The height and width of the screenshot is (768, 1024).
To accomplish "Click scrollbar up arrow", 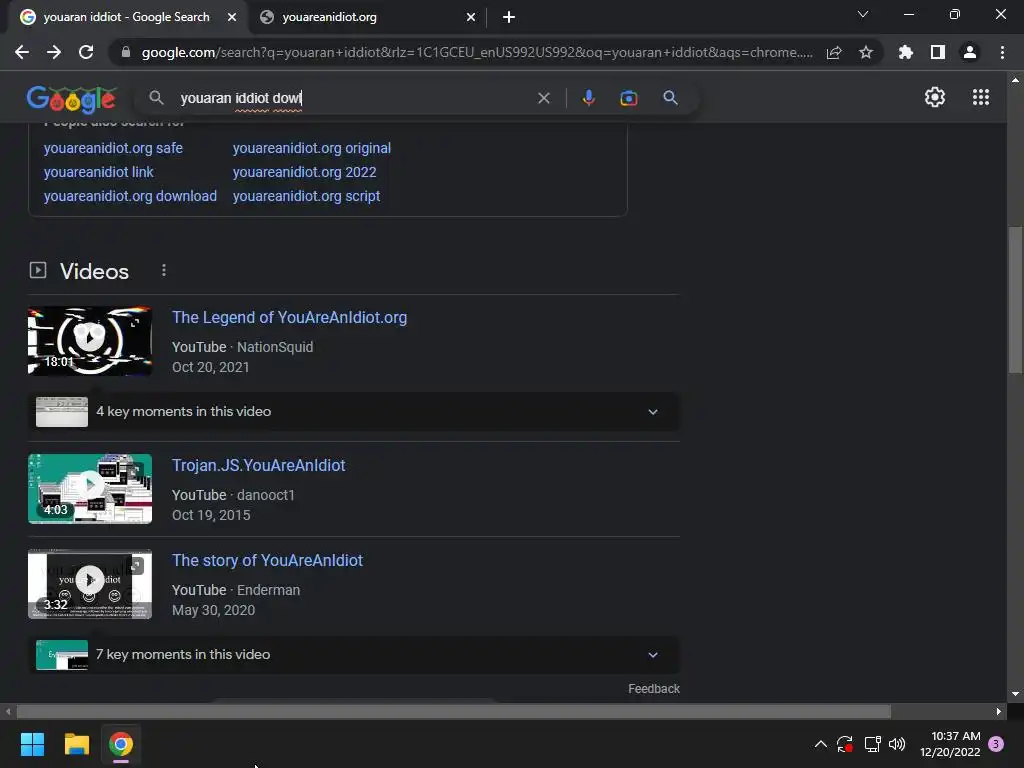I will click(x=1015, y=80).
